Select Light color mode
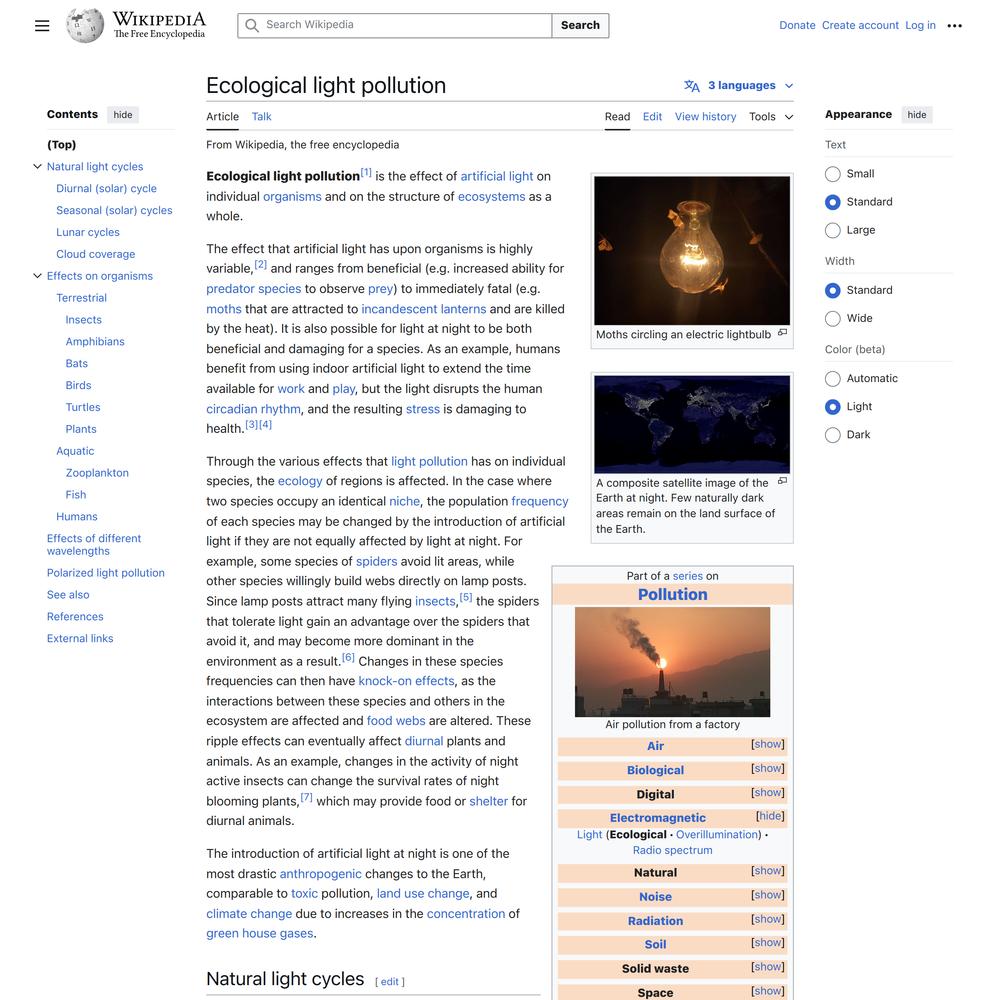This screenshot has height=1000, width=1000. (832, 407)
